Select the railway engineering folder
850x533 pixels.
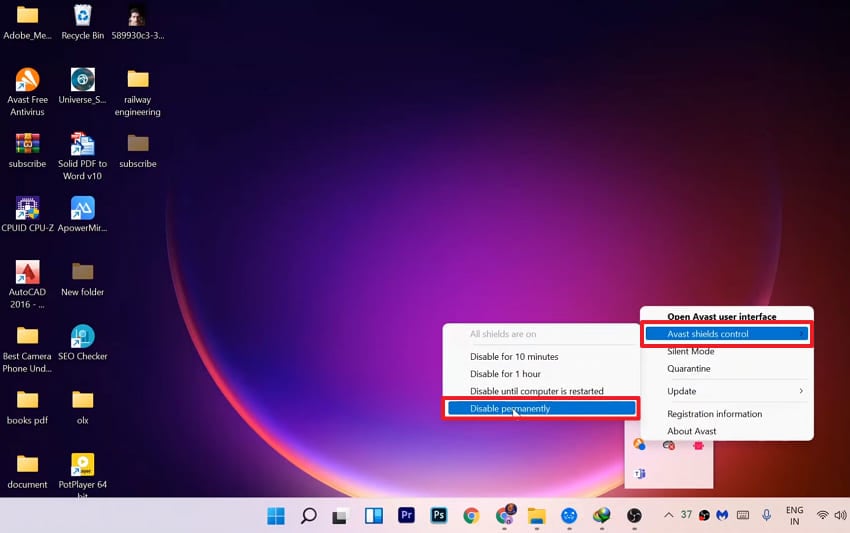(138, 91)
